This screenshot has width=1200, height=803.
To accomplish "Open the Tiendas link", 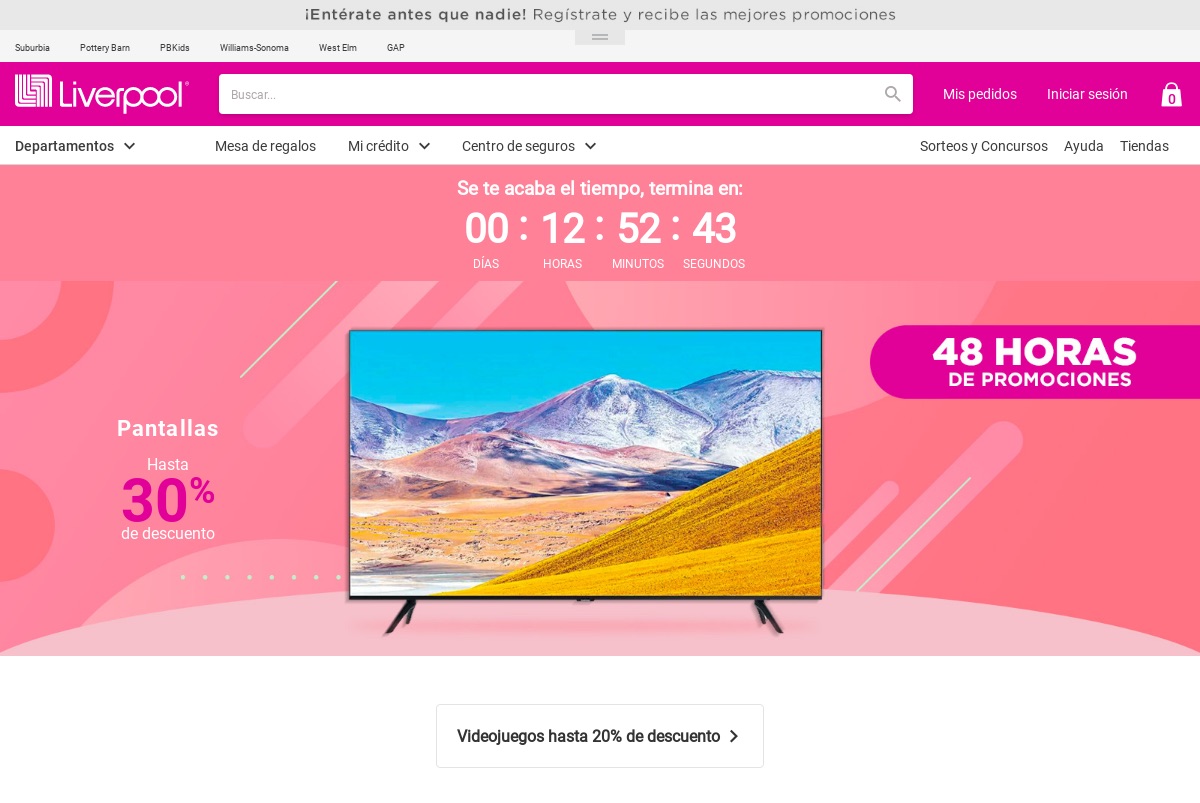I will click(1144, 146).
